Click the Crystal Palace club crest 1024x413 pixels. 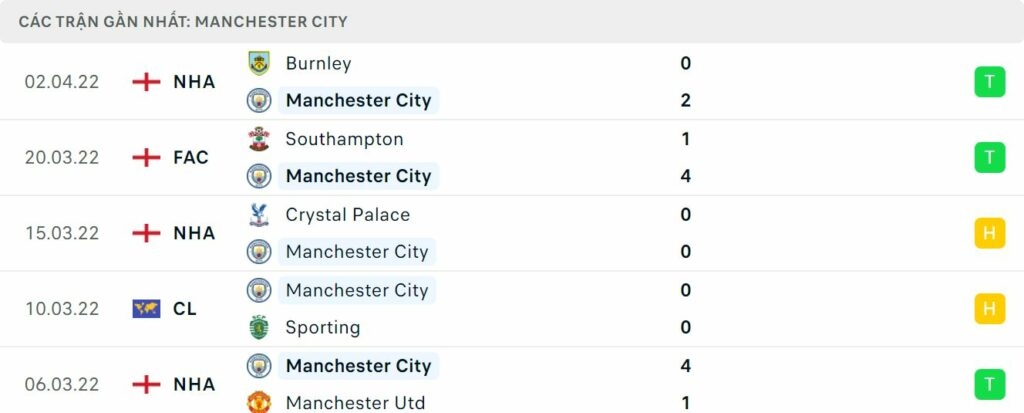(x=259, y=215)
